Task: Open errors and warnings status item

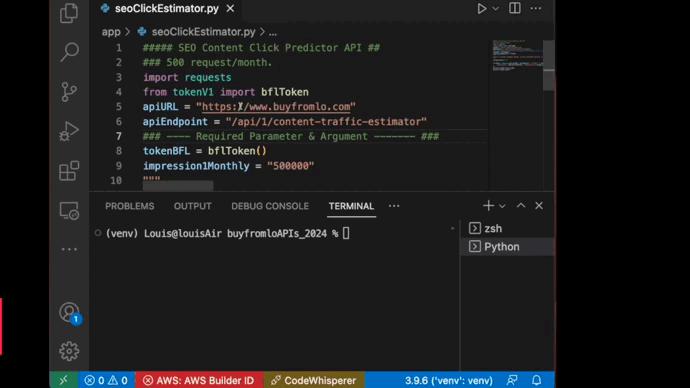Action: point(106,380)
